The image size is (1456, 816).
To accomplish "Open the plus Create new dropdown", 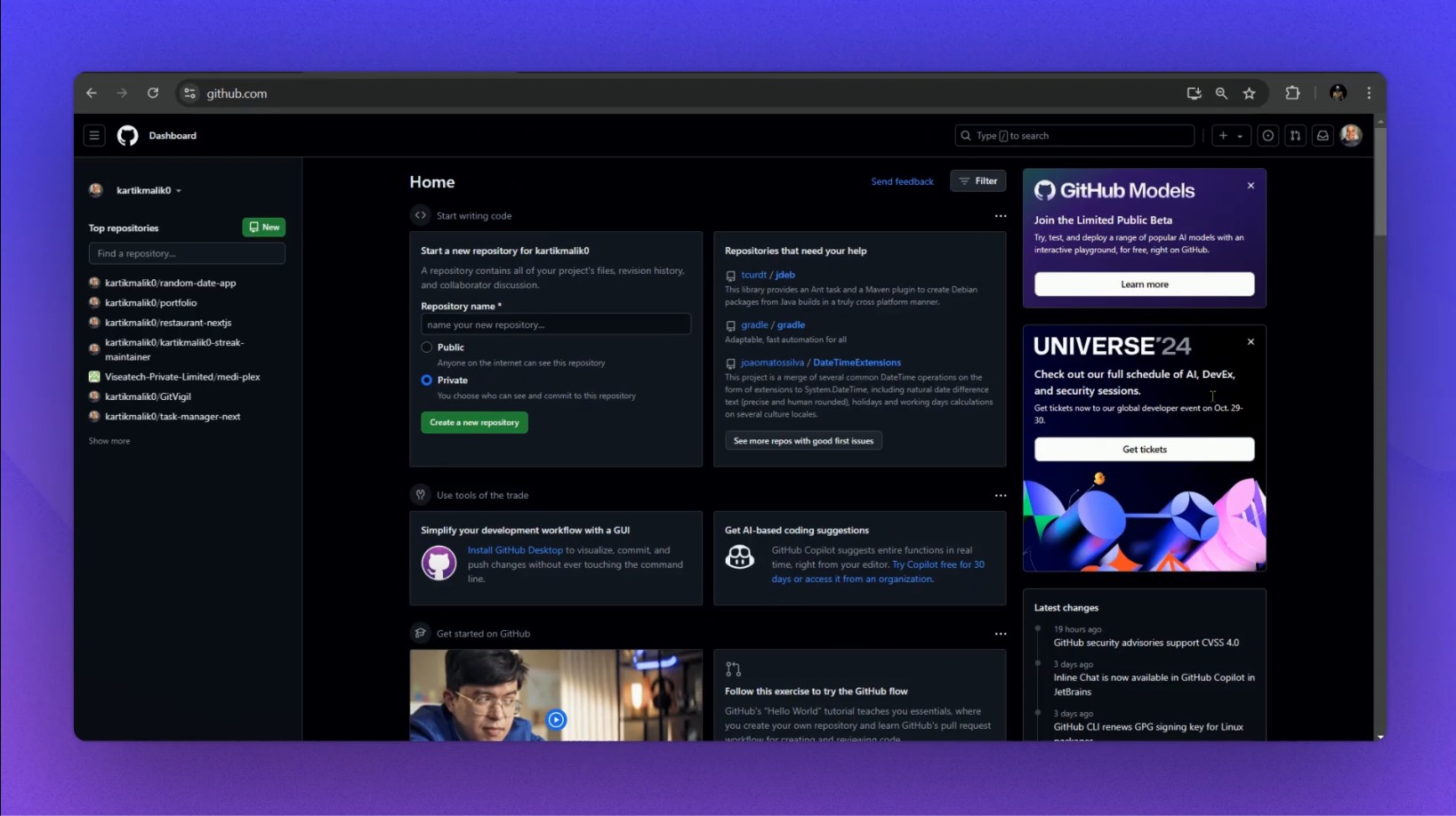I will pos(1231,136).
